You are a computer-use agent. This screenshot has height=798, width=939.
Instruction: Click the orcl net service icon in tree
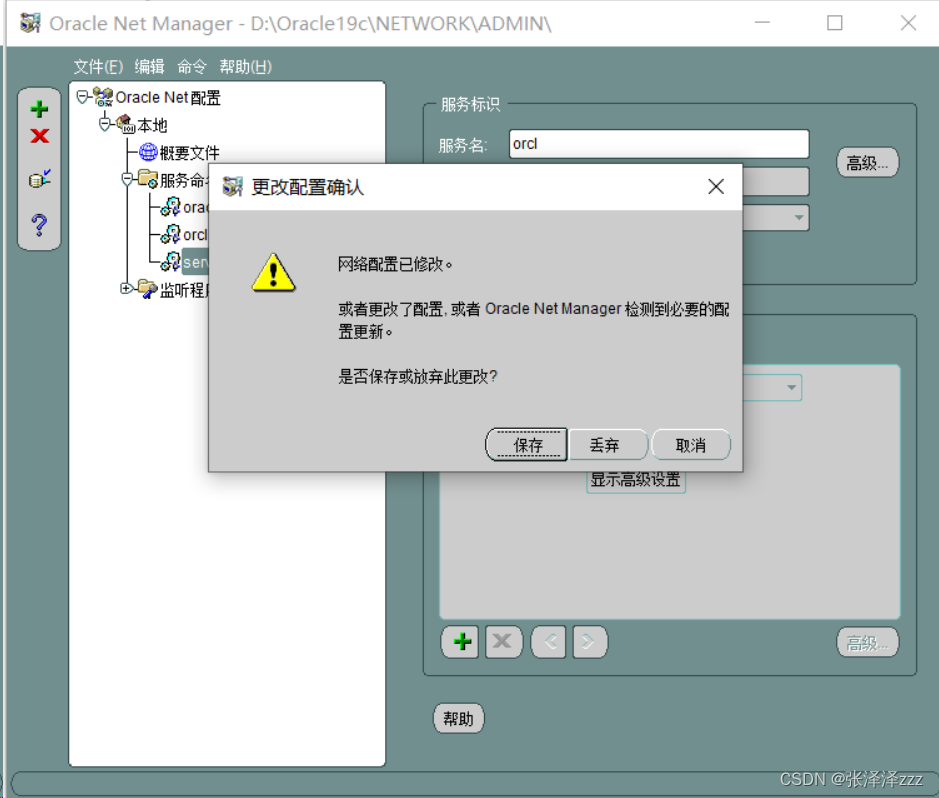click(x=171, y=234)
